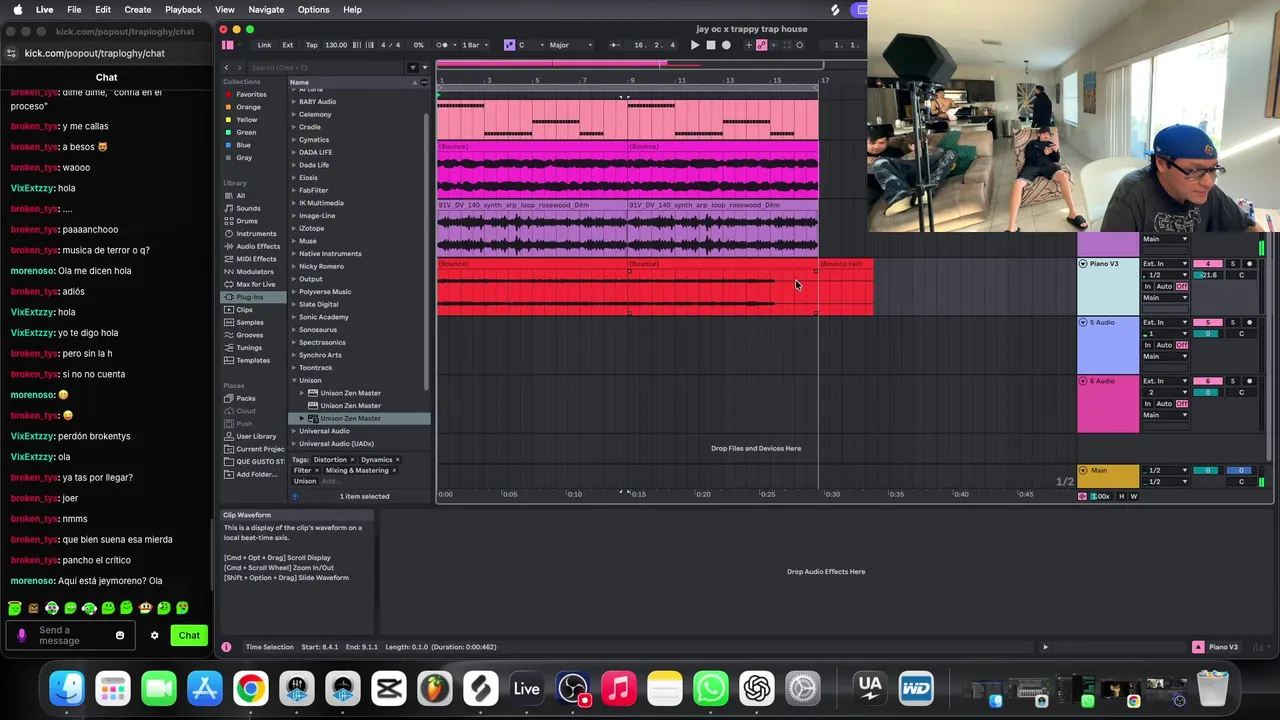Expand the Native Instruments folder
The width and height of the screenshot is (1280, 720).
click(x=294, y=254)
